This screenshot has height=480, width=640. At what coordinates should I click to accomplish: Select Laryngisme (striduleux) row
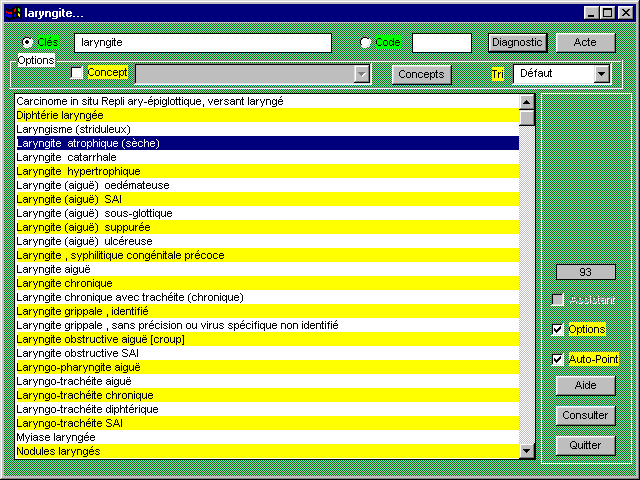(x=267, y=129)
